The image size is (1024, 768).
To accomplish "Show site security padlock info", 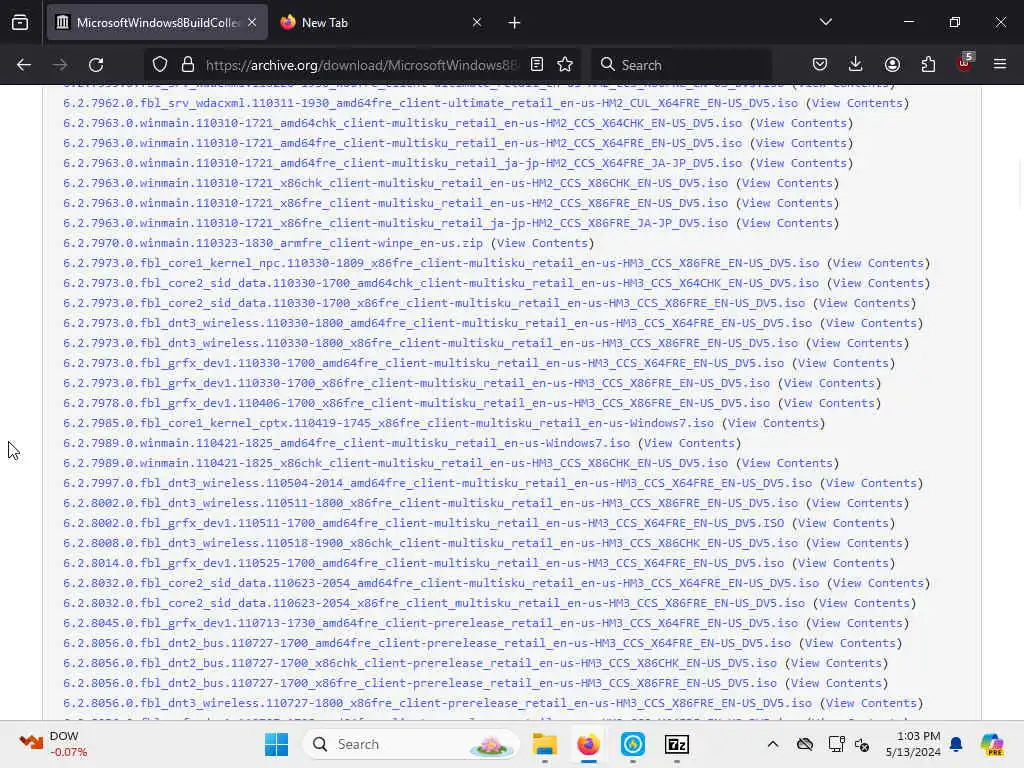I will pyautogui.click(x=188, y=65).
